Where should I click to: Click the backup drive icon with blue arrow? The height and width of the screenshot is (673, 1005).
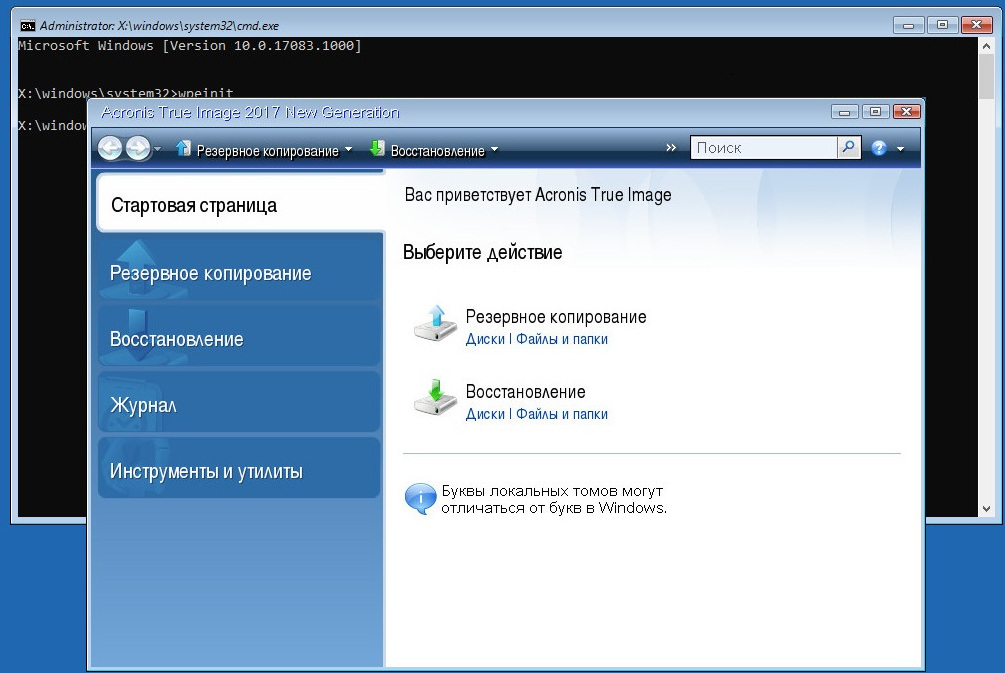(x=434, y=325)
